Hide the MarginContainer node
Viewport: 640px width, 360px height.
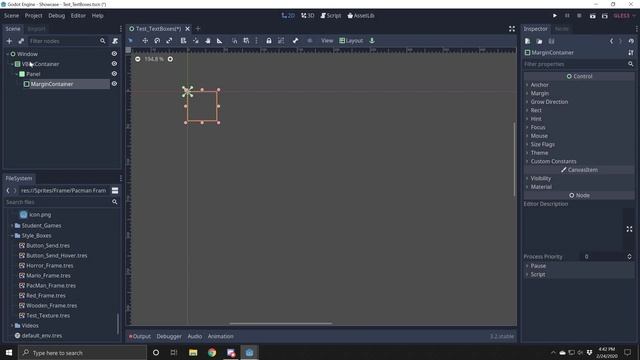coord(114,84)
